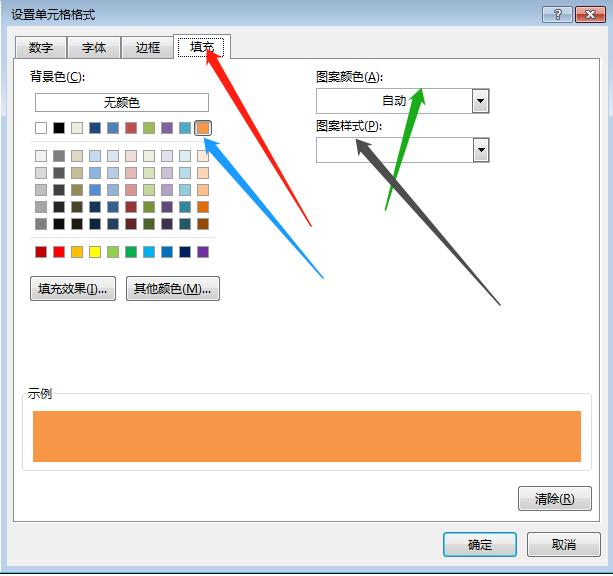Choose light green in standard colors row
The height and width of the screenshot is (576, 613).
tap(113, 252)
